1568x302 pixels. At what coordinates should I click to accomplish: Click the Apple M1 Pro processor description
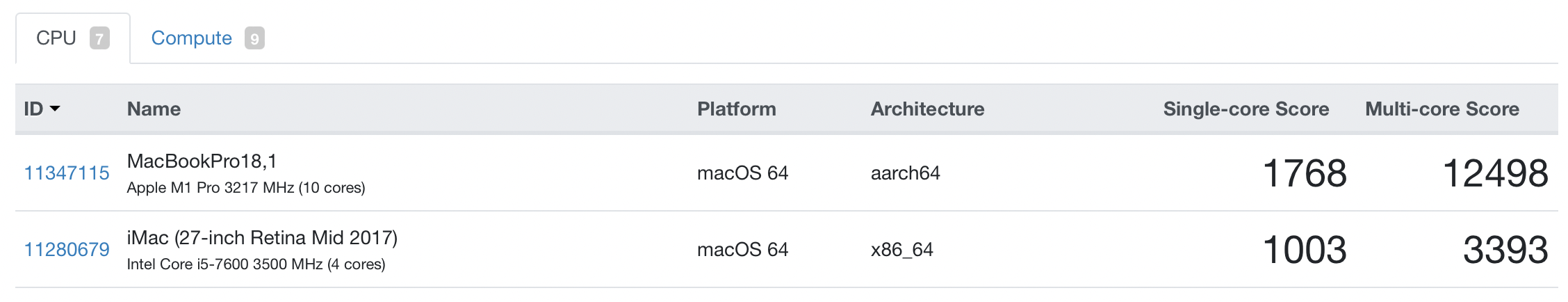point(246,188)
